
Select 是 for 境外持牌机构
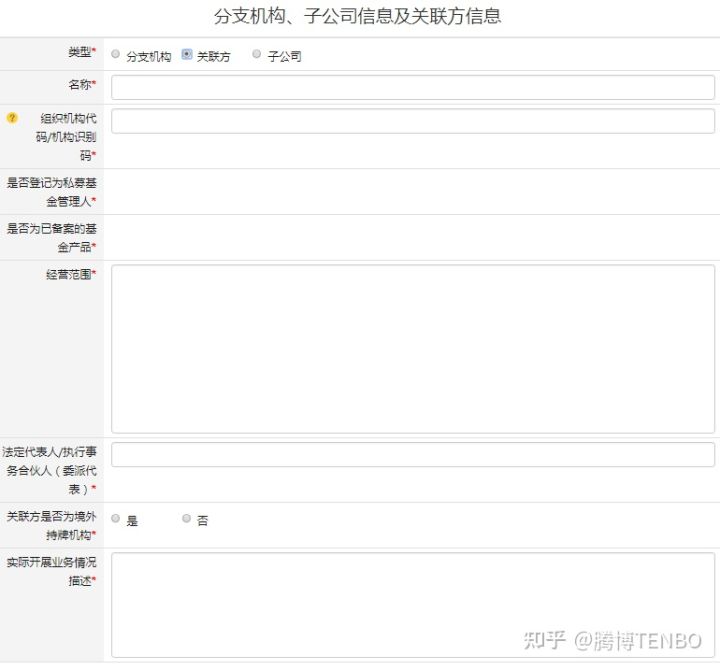pos(116,519)
